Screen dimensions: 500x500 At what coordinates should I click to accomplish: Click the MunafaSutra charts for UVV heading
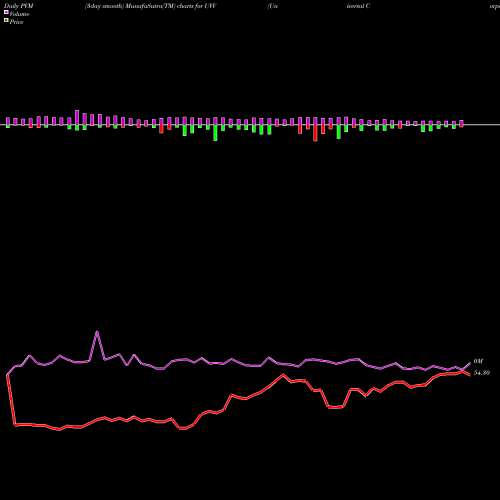click(151, 6)
